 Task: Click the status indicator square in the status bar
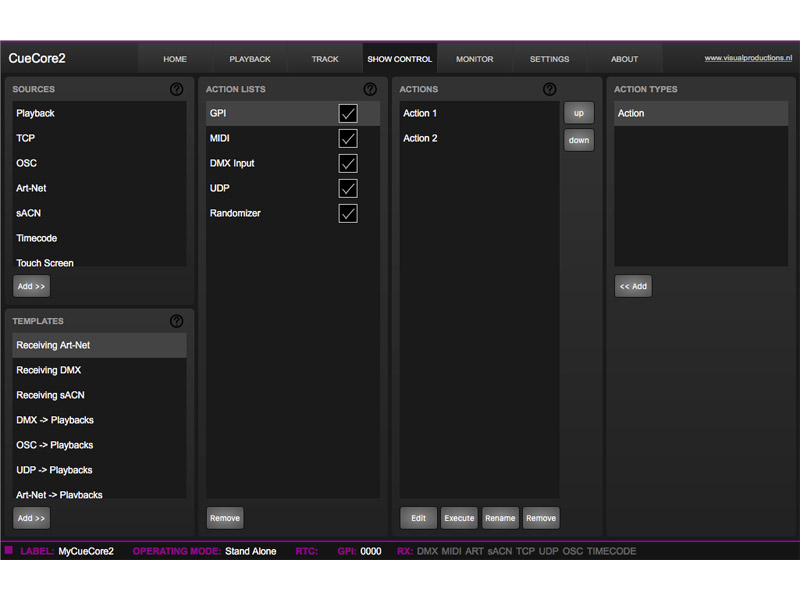pyautogui.click(x=9, y=551)
